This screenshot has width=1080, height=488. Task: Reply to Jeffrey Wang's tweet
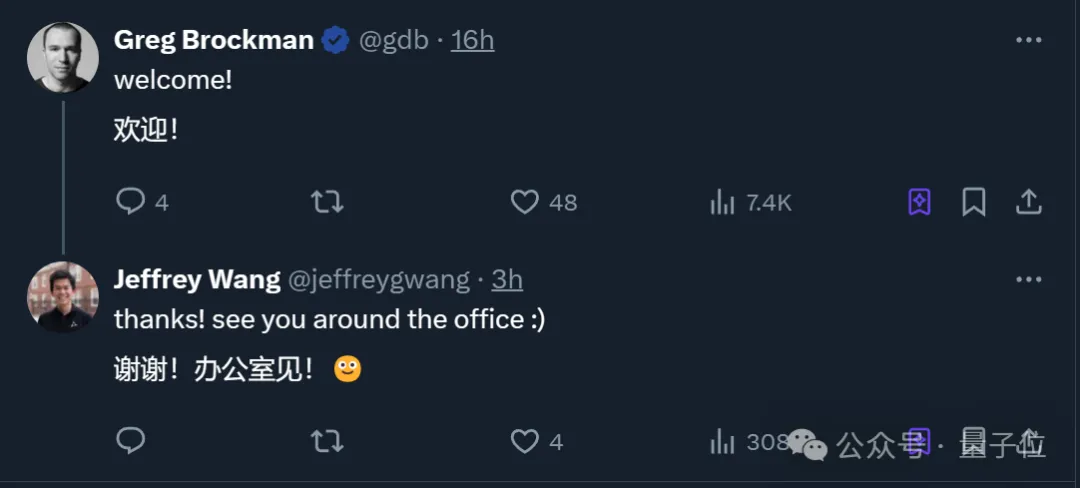(x=131, y=440)
